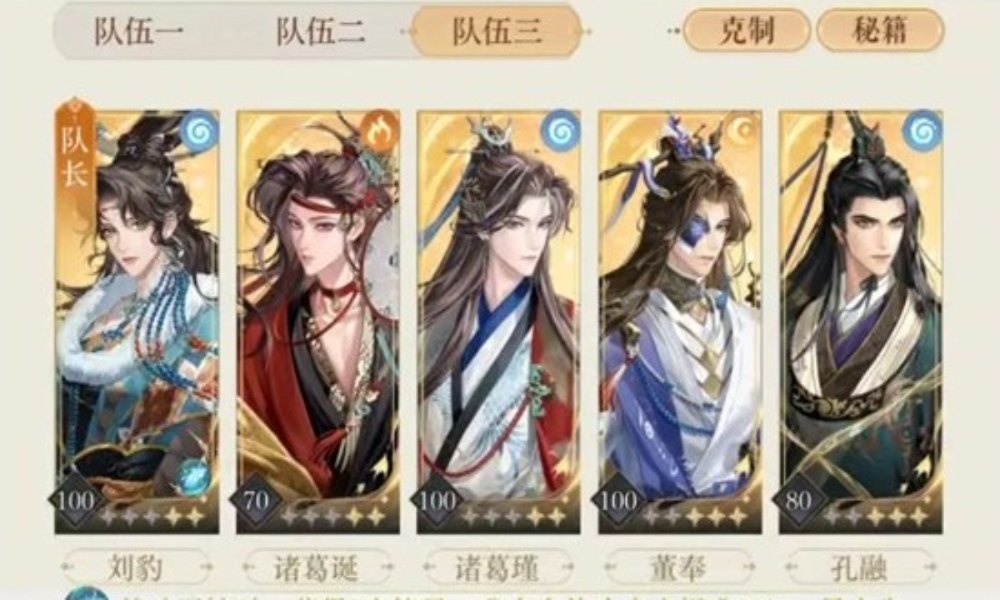
Task: Switch to the 队伍二 tab
Action: coord(321,31)
